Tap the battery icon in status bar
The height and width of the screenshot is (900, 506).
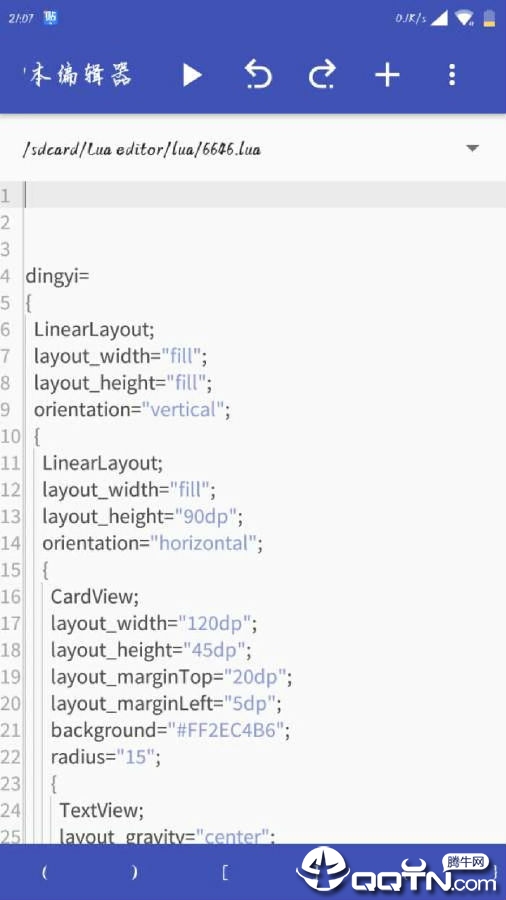pyautogui.click(x=489, y=18)
